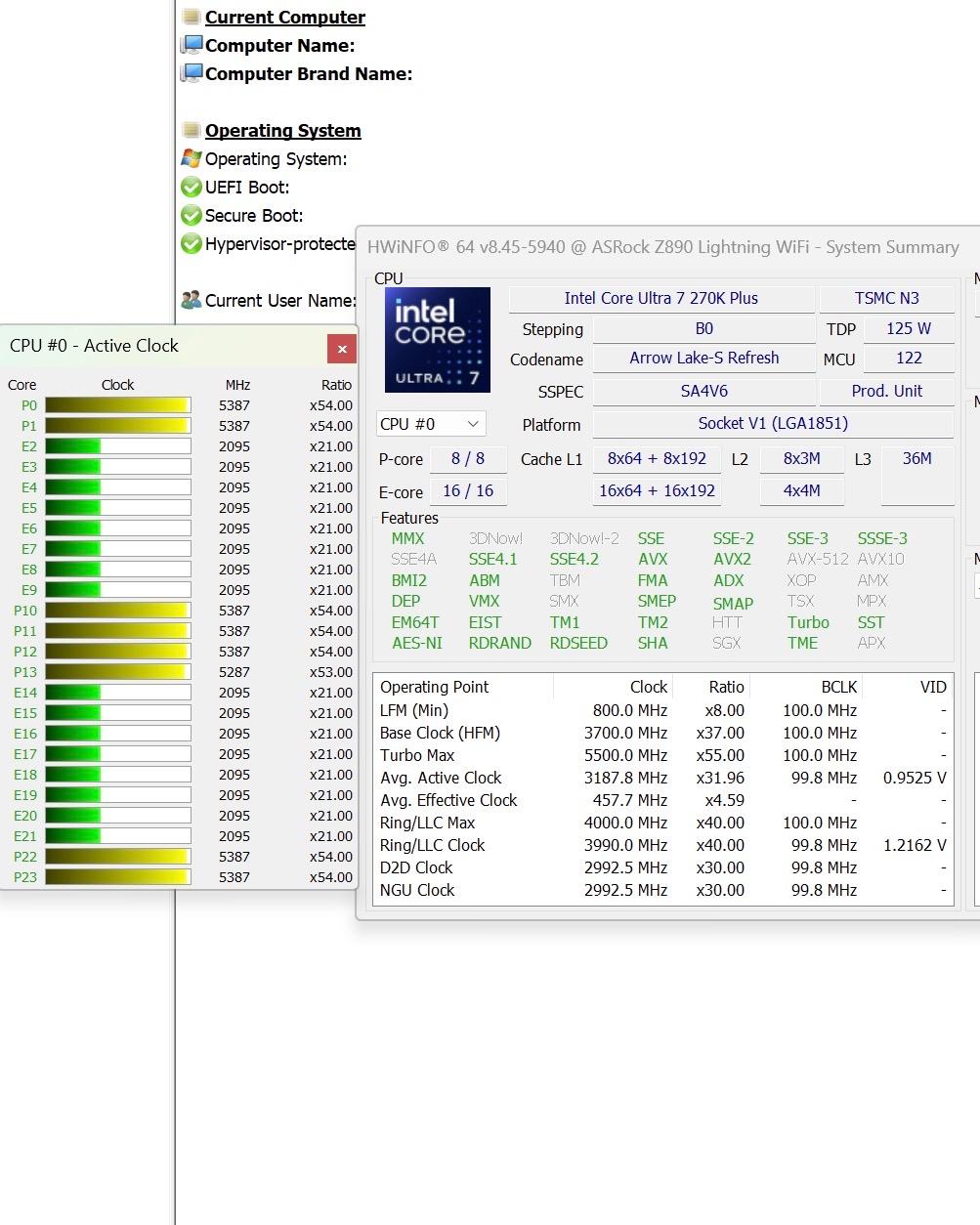The image size is (980, 1225).
Task: Close the CPU #0 Active Clock window
Action: point(342,348)
